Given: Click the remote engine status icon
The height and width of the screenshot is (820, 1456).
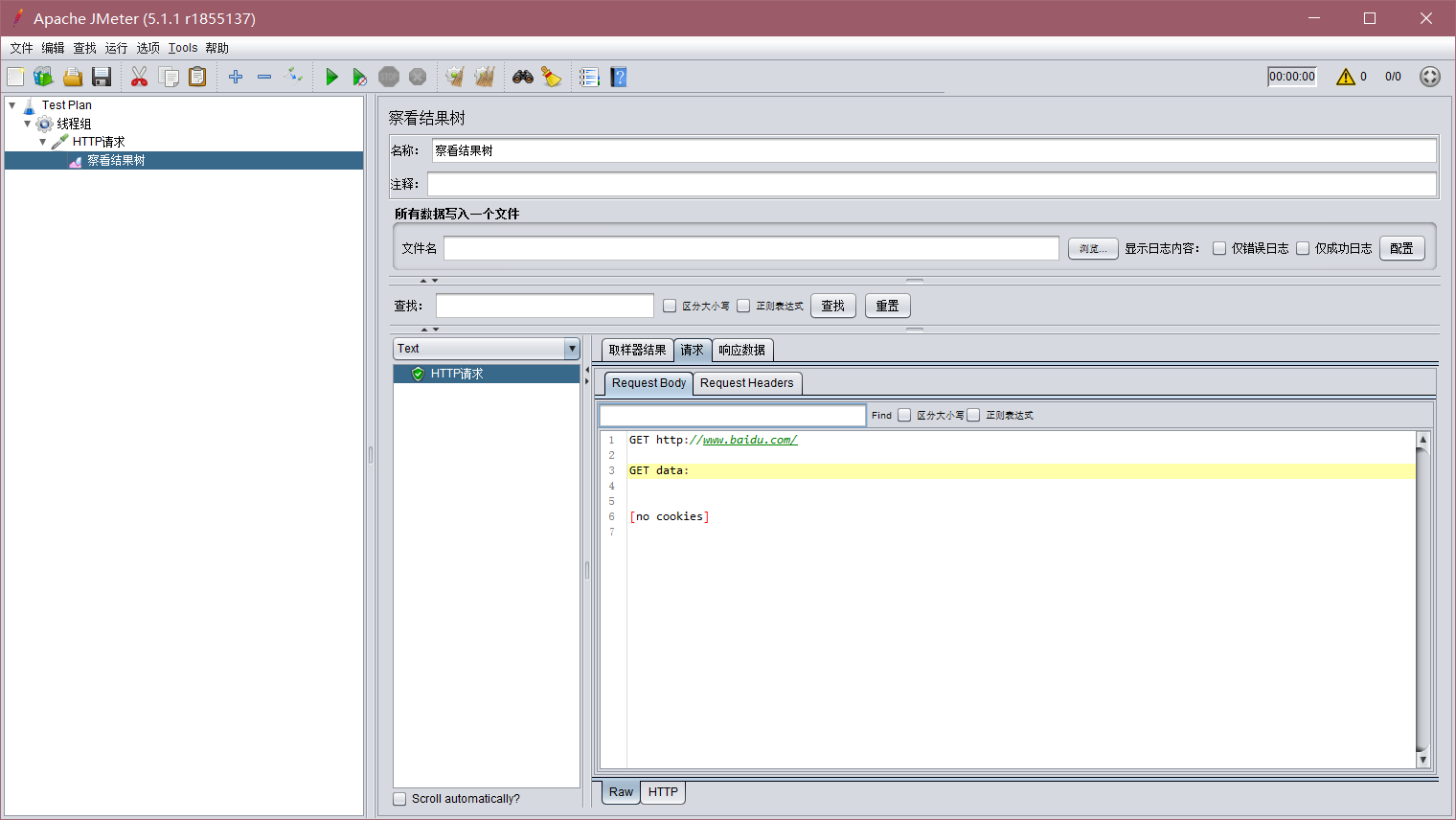Looking at the screenshot, I should [1430, 77].
